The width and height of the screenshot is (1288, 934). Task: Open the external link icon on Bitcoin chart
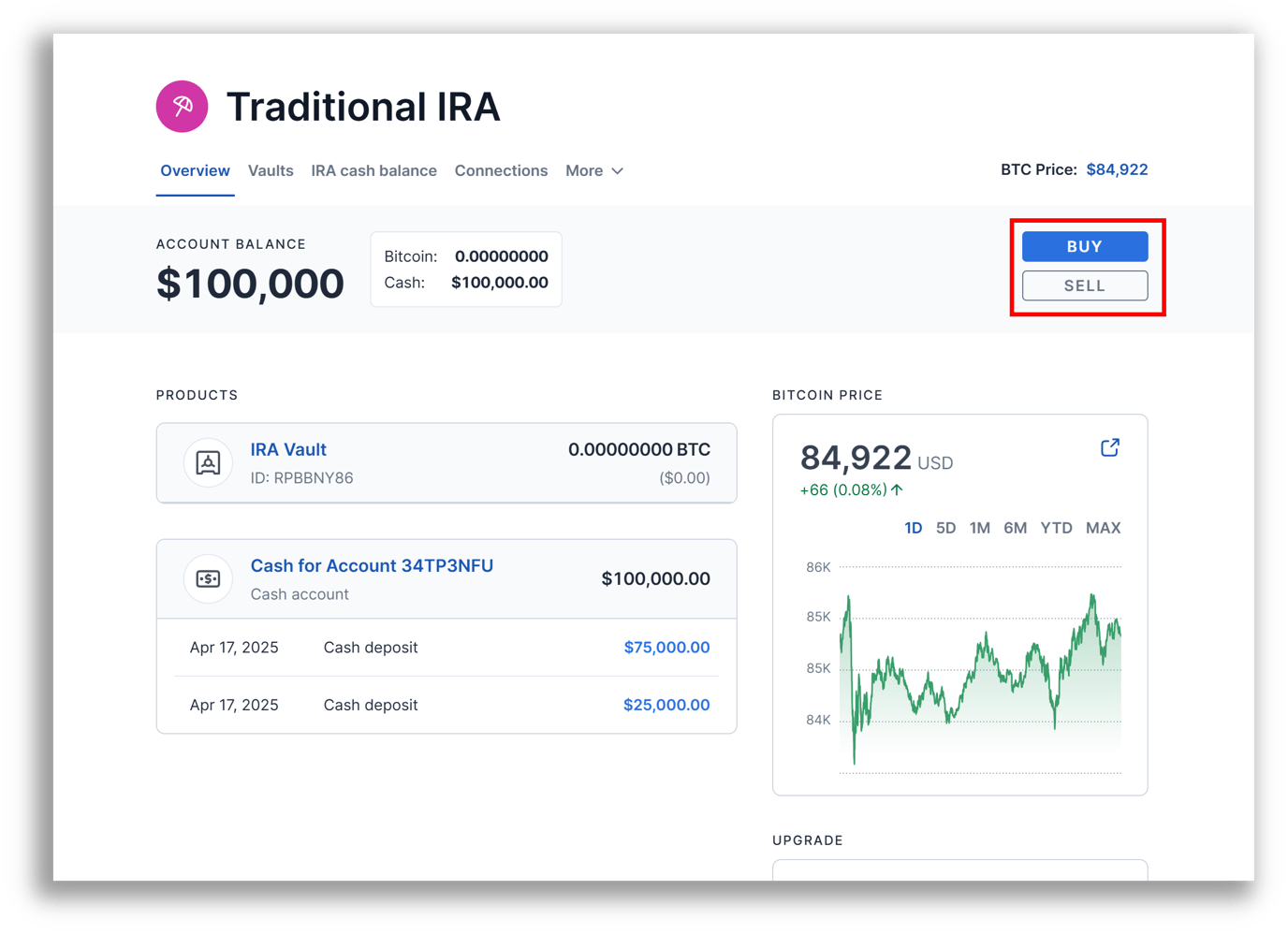(1109, 448)
